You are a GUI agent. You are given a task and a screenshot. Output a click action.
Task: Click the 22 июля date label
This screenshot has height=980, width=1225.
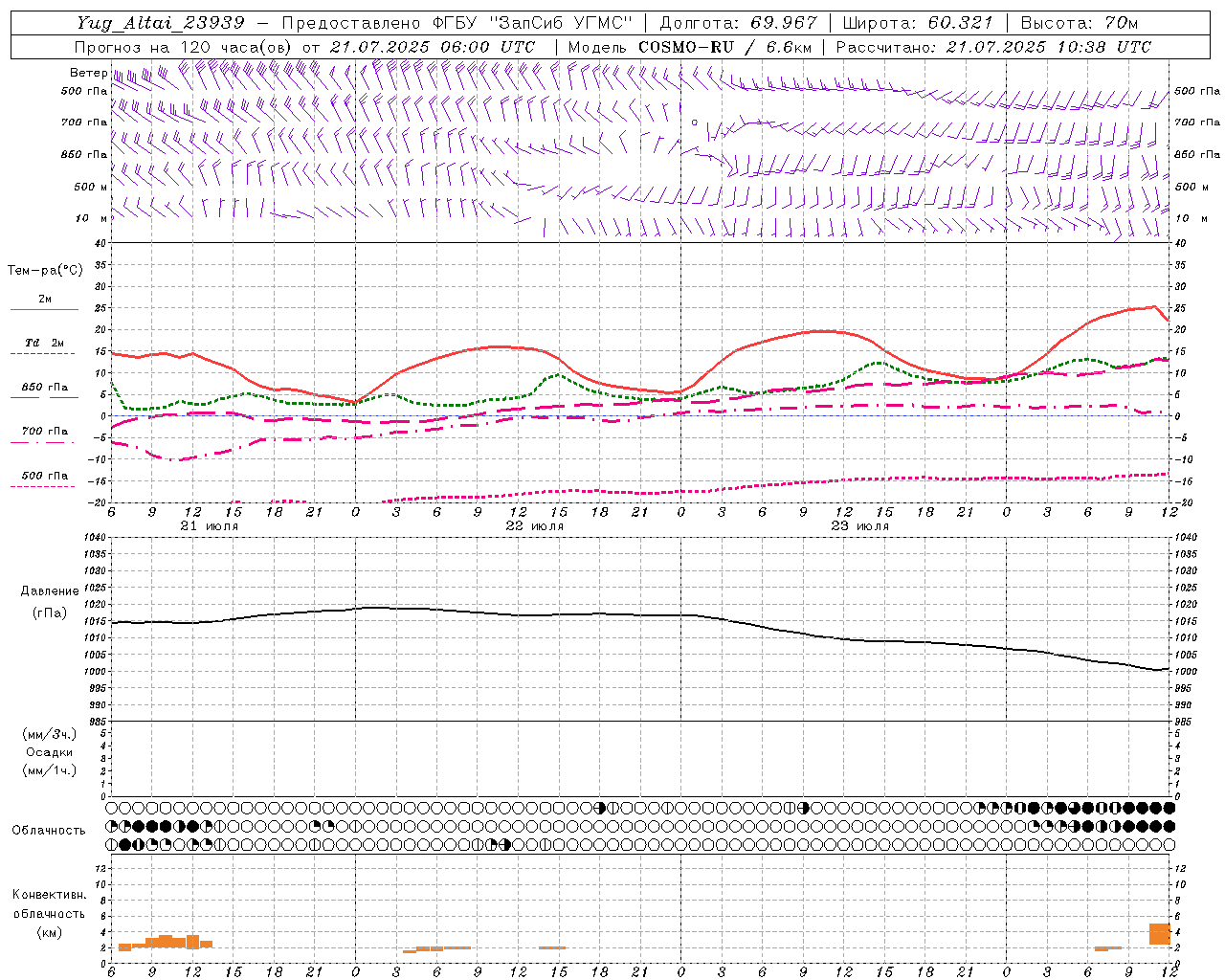click(x=535, y=526)
